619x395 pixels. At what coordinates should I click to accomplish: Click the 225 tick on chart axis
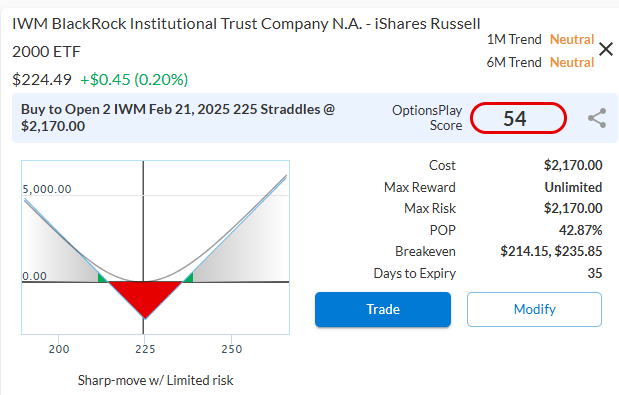[145, 349]
